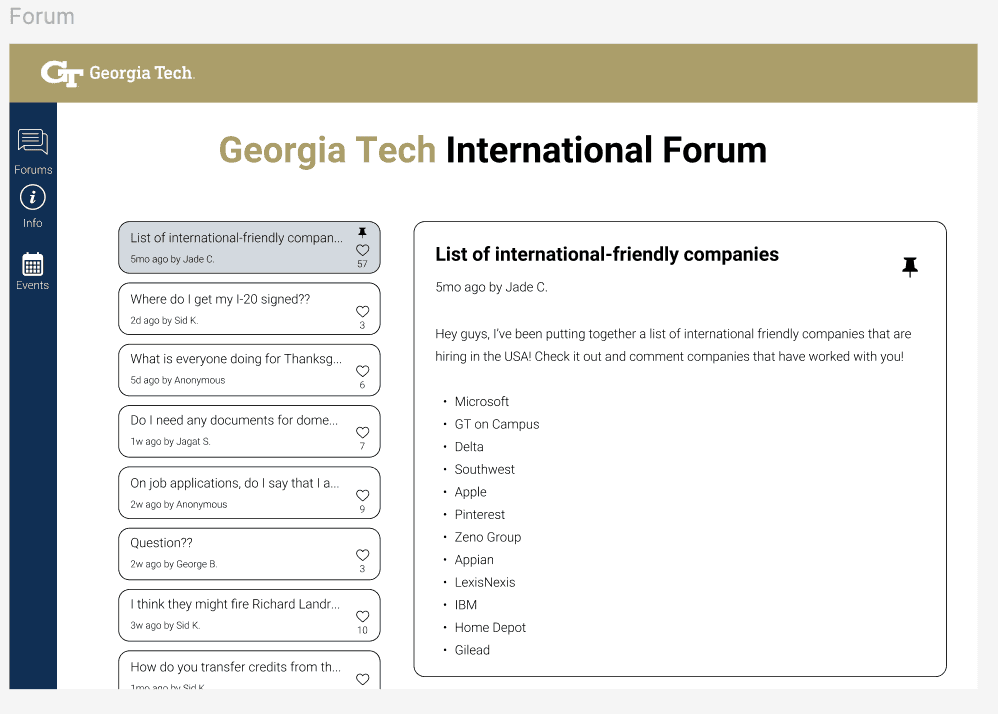The width and height of the screenshot is (998, 714).
Task: Click '5mo ago by Jade C.' in open post
Action: pos(491,287)
